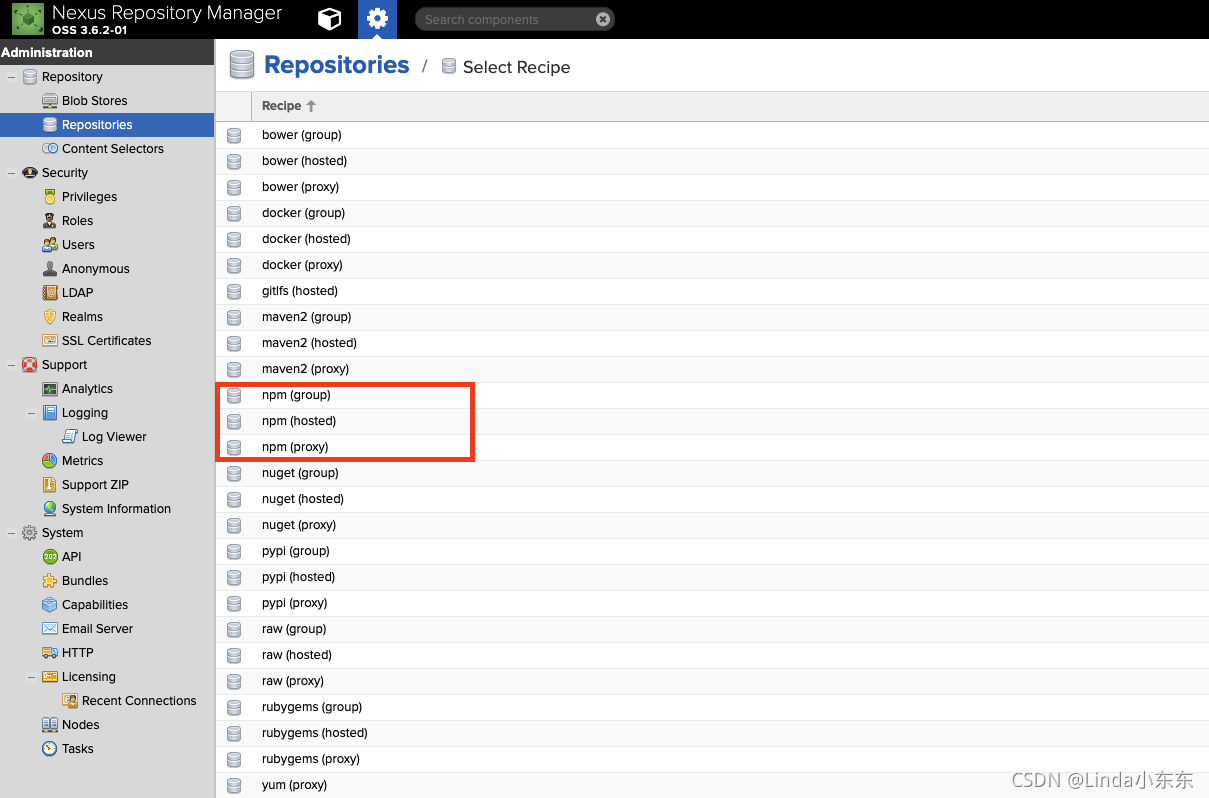Choose the npm (group) recipe

[712, 395]
